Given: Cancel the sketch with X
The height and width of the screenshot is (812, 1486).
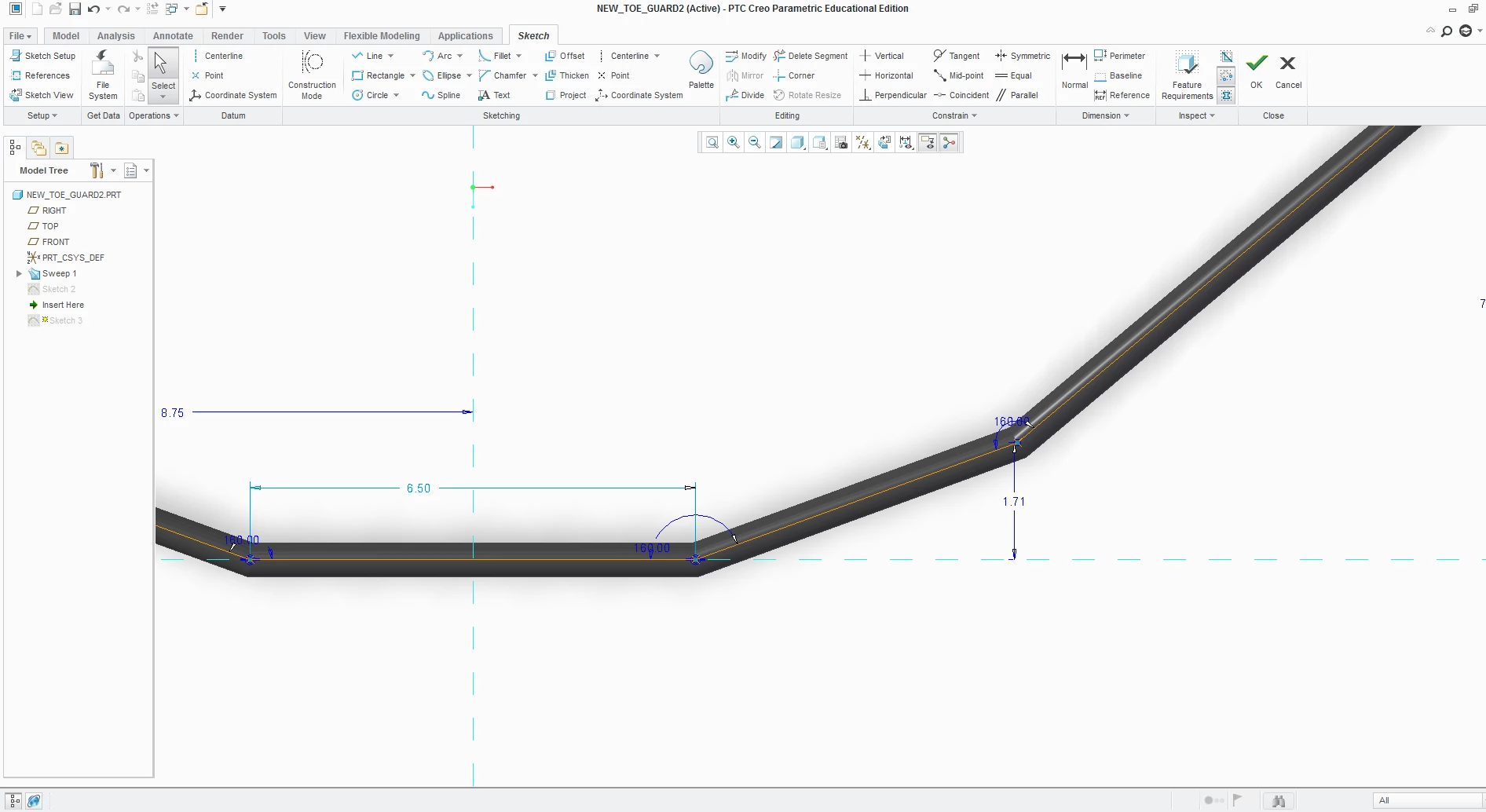Looking at the screenshot, I should (1288, 71).
